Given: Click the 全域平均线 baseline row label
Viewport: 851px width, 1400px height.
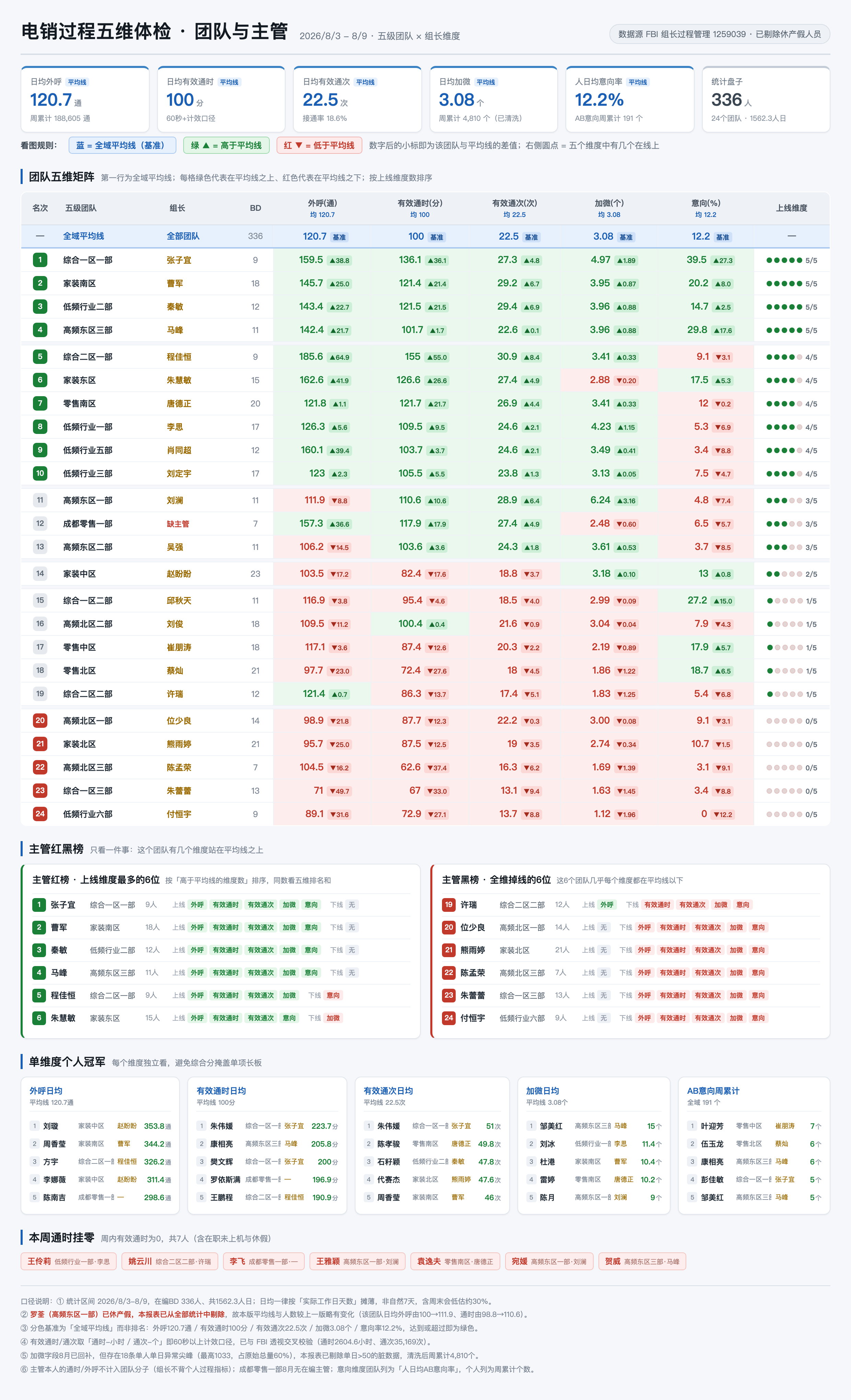Looking at the screenshot, I should (x=83, y=236).
